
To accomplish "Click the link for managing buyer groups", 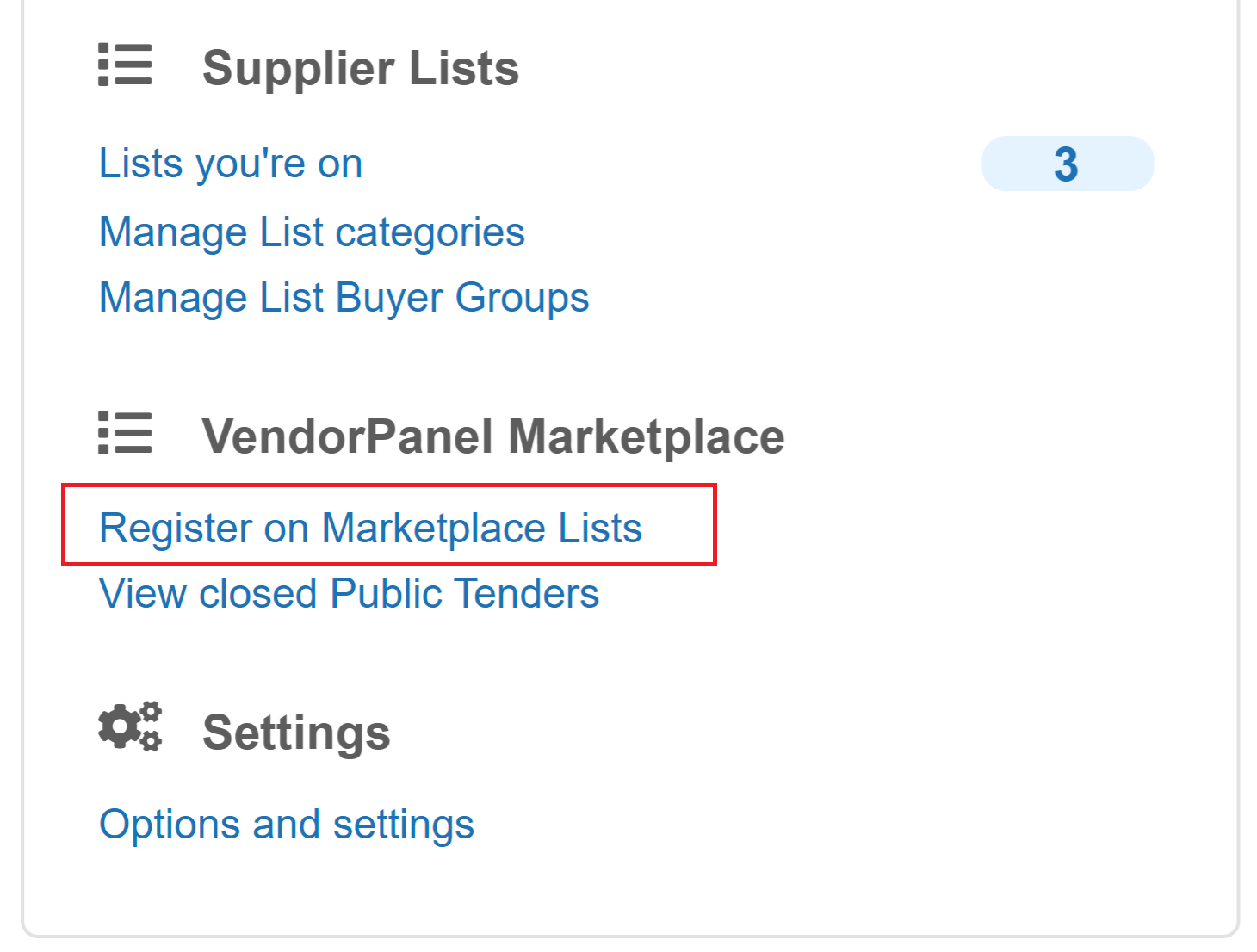I will tap(344, 298).
